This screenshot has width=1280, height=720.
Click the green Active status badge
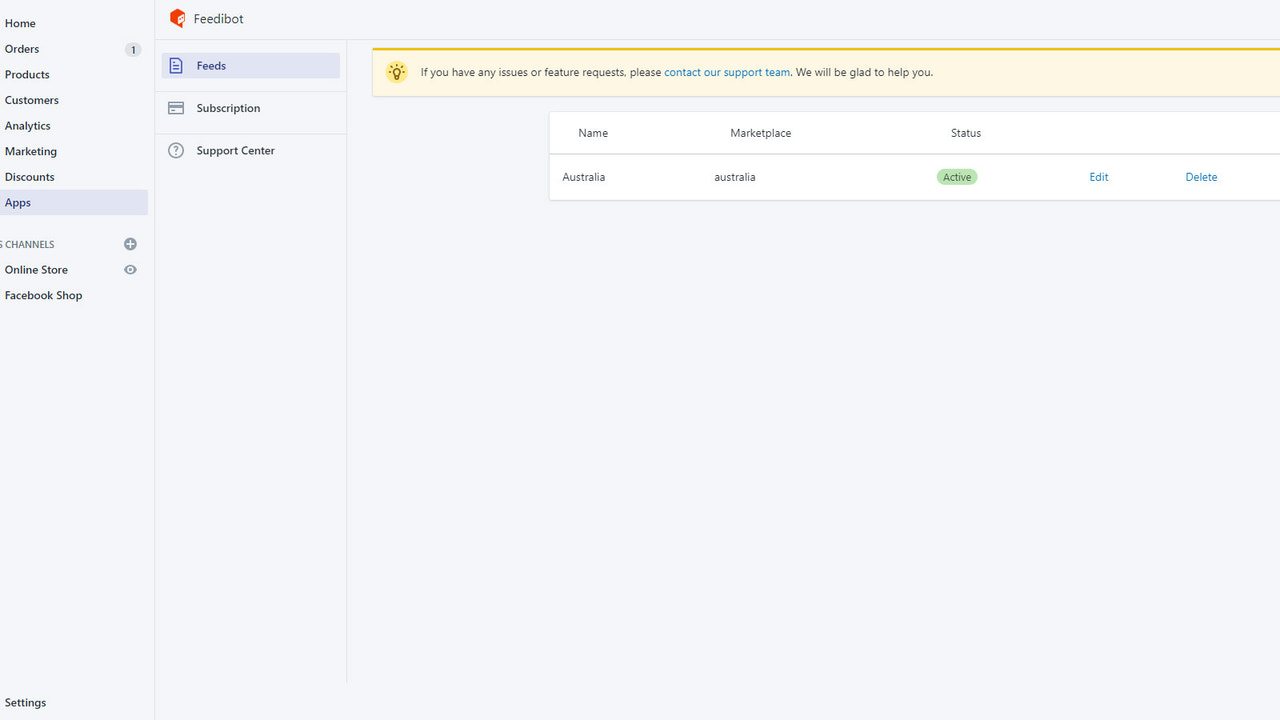956,176
